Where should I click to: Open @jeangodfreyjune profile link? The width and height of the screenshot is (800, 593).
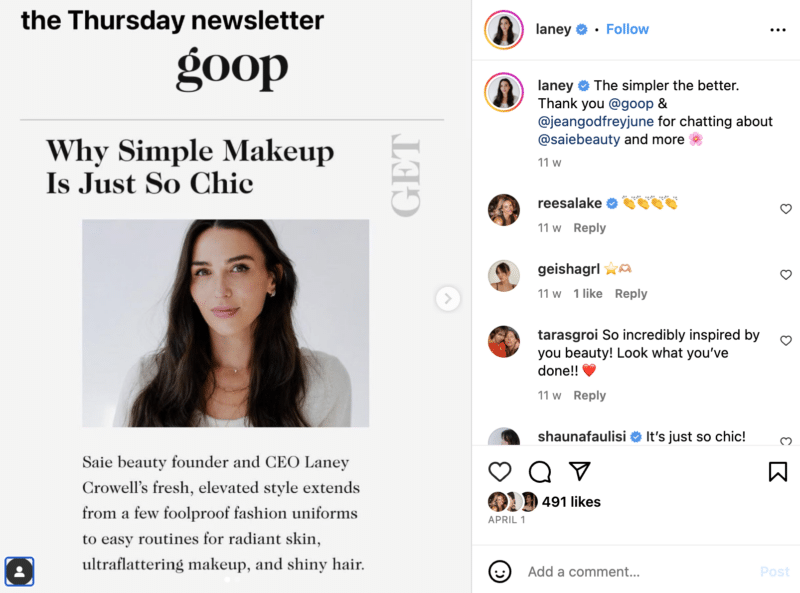click(x=595, y=121)
